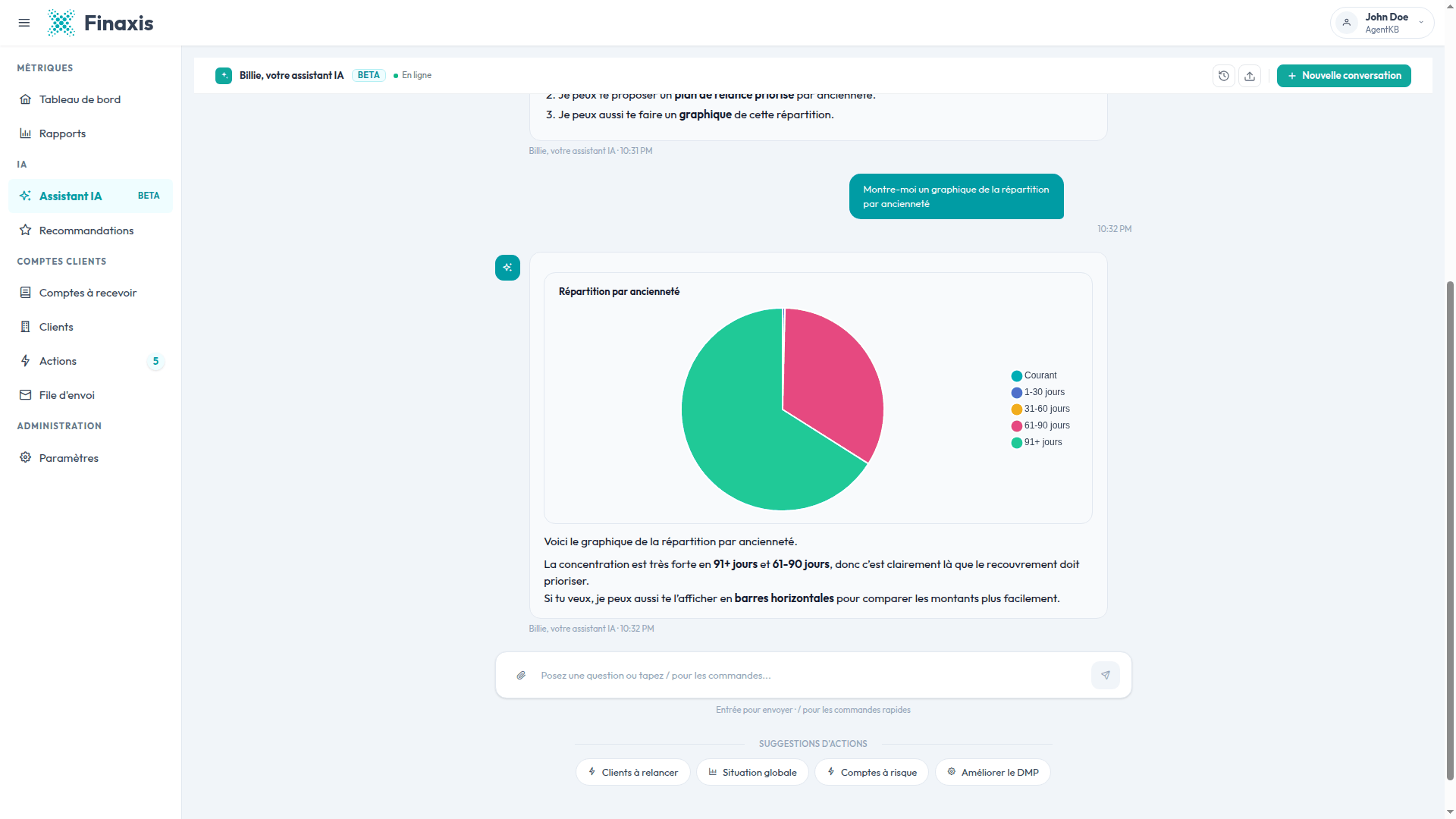Choose suggestion Clients à relancer

(x=633, y=772)
